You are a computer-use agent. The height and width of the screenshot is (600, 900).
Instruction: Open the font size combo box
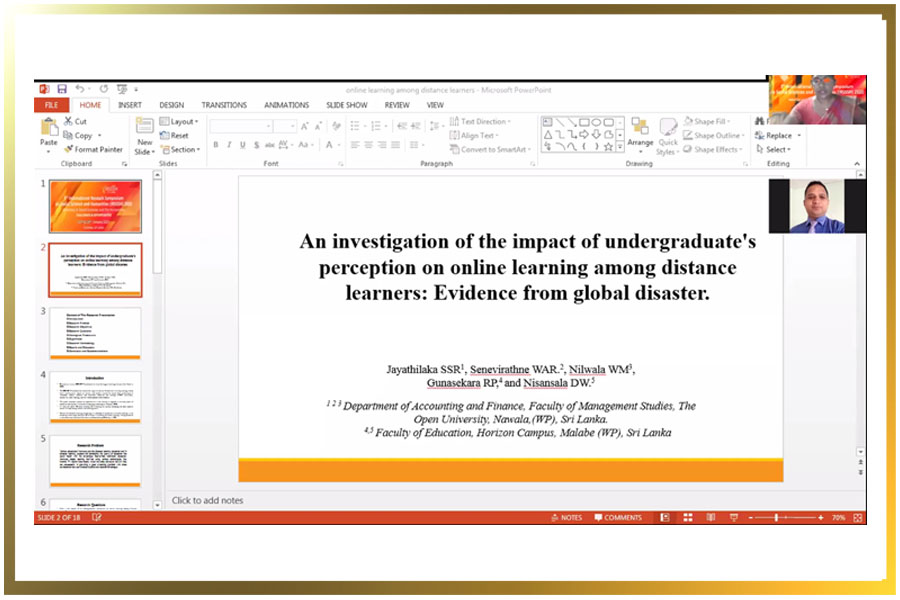(285, 126)
